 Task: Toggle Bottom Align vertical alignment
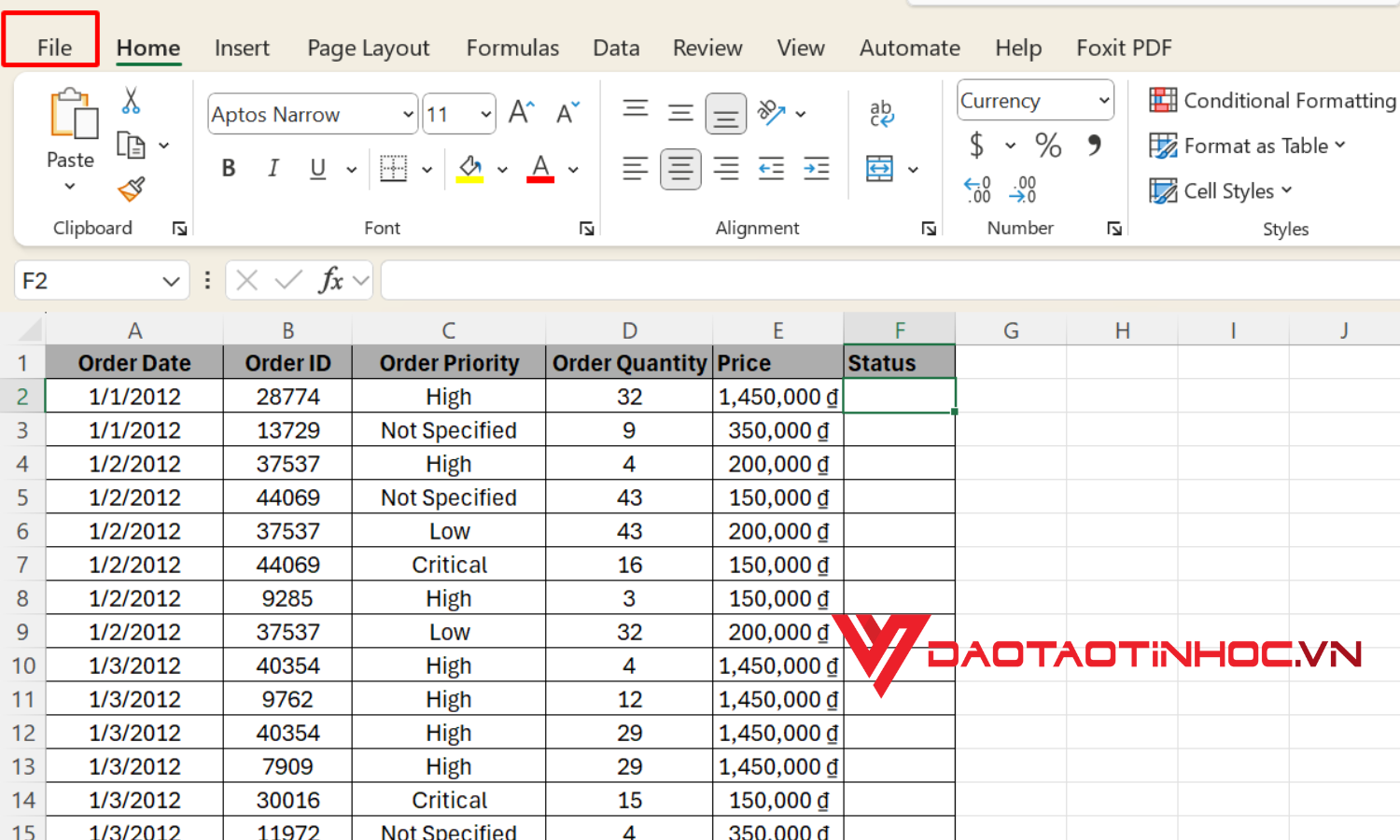click(725, 114)
